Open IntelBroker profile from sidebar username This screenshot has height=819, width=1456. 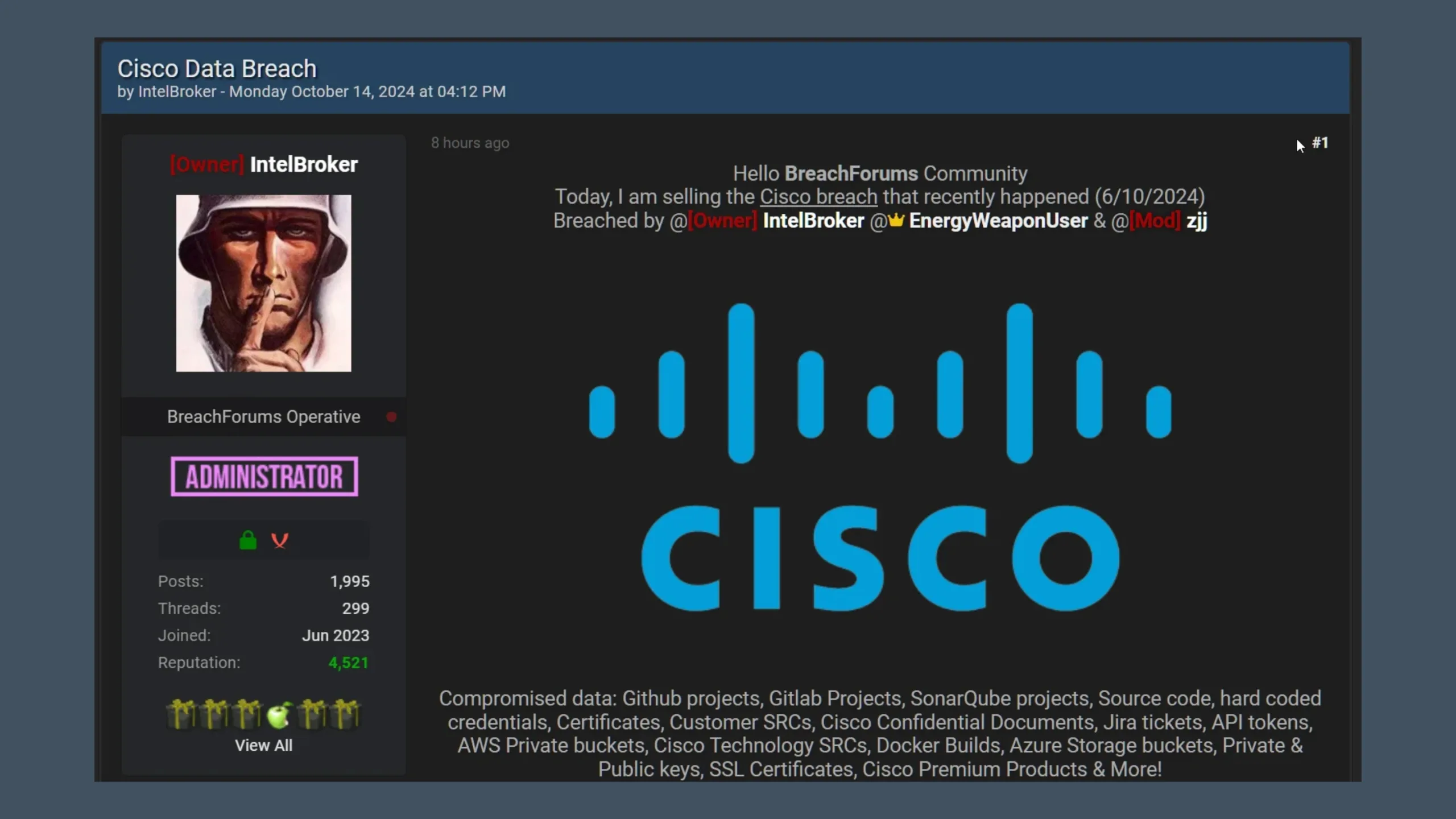pyautogui.click(x=303, y=164)
